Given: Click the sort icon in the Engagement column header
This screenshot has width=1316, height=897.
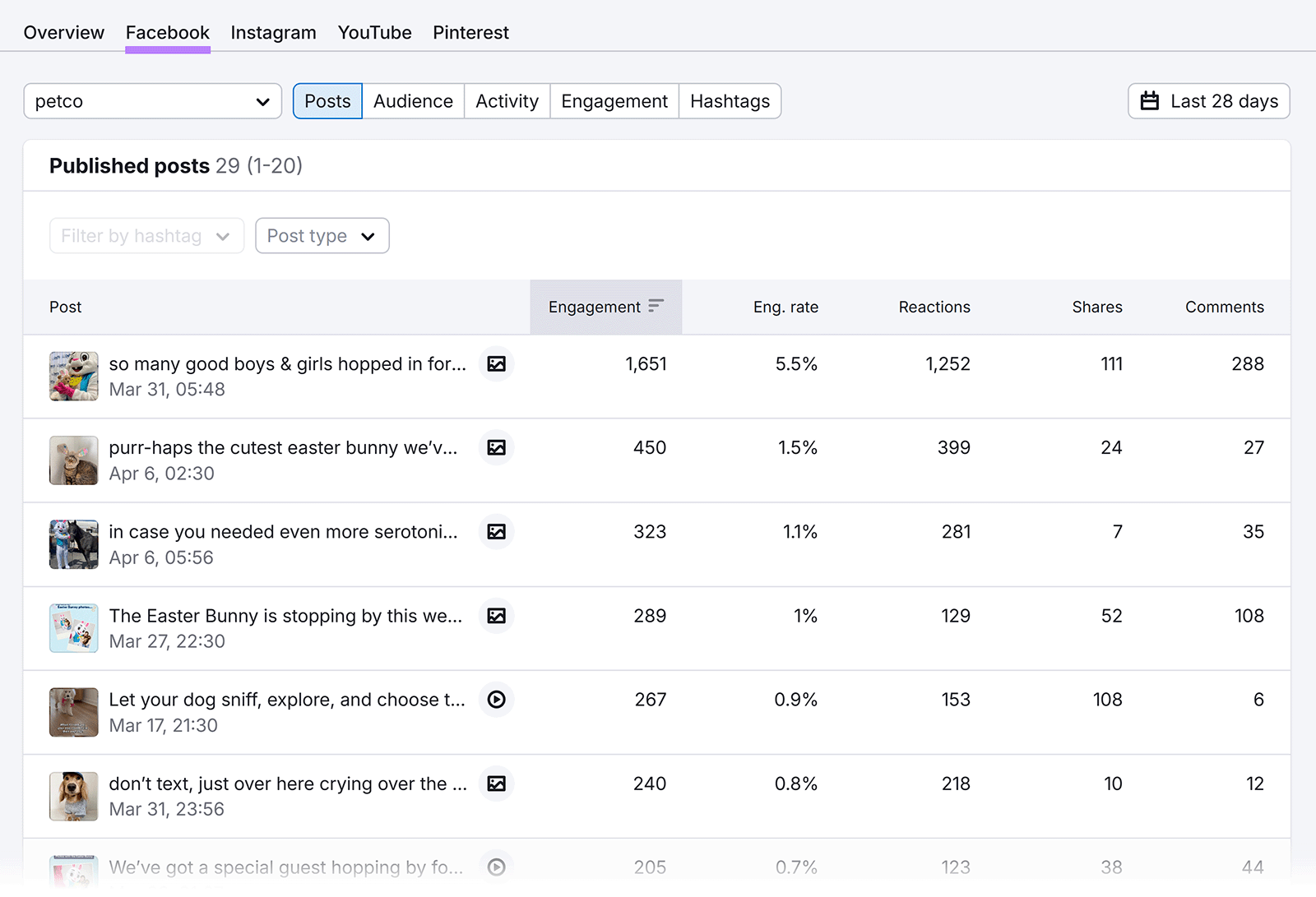Looking at the screenshot, I should click(x=655, y=305).
